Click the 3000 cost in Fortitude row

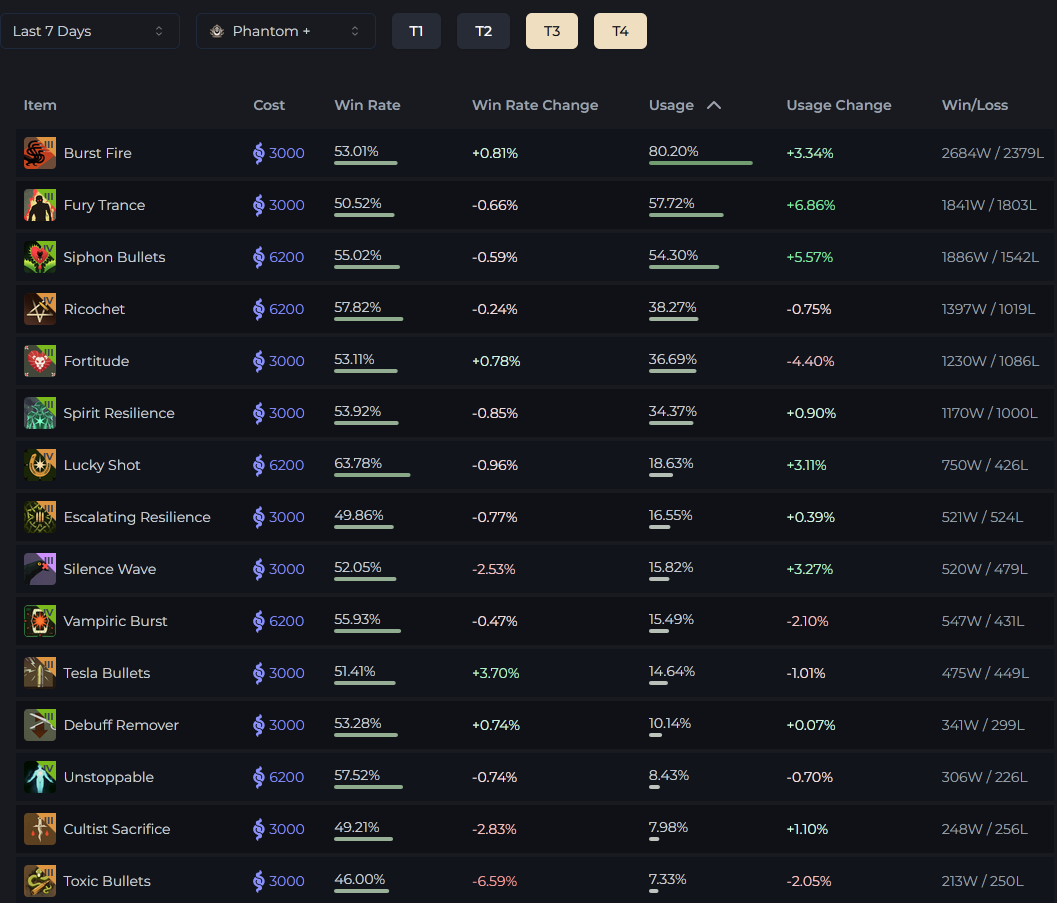click(286, 361)
